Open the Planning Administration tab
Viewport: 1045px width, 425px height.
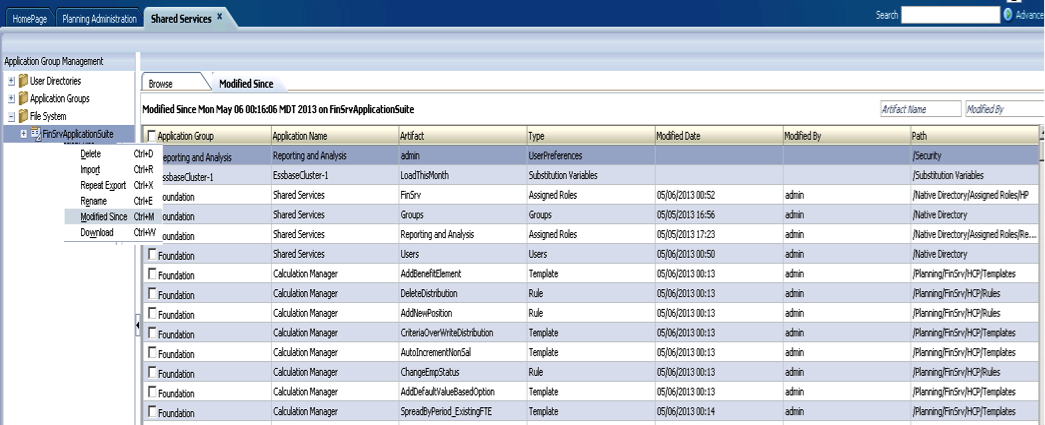pos(99,18)
